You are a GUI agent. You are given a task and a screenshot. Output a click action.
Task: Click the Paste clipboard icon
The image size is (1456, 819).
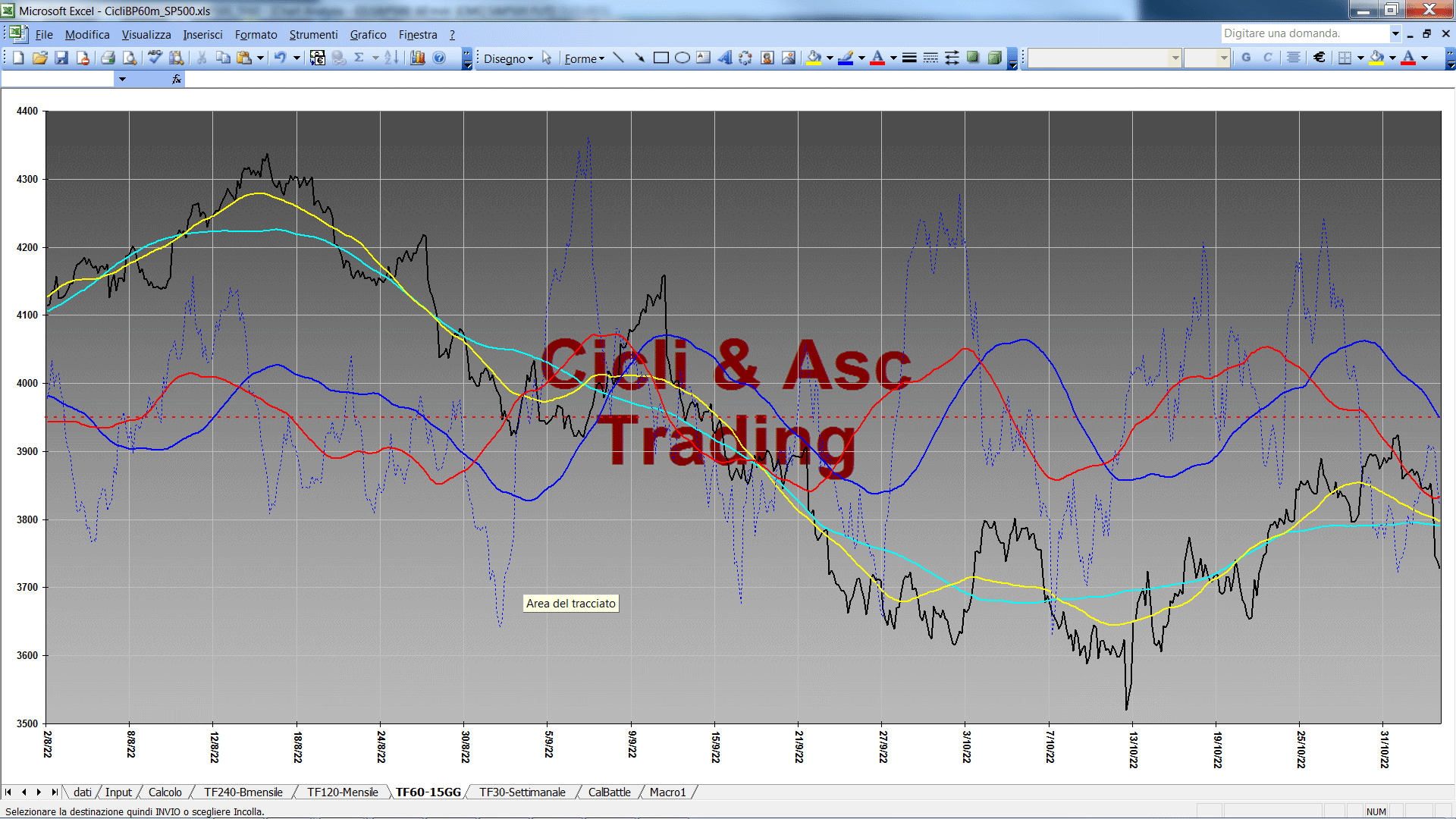coord(244,58)
